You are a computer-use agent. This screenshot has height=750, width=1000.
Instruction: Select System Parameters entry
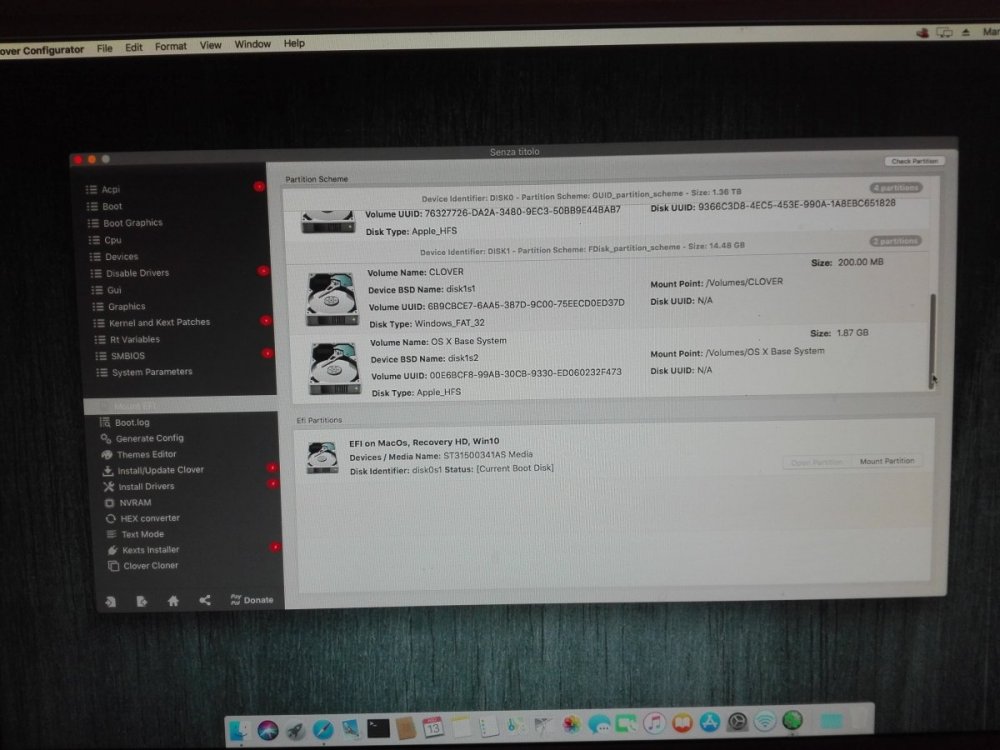pos(152,372)
